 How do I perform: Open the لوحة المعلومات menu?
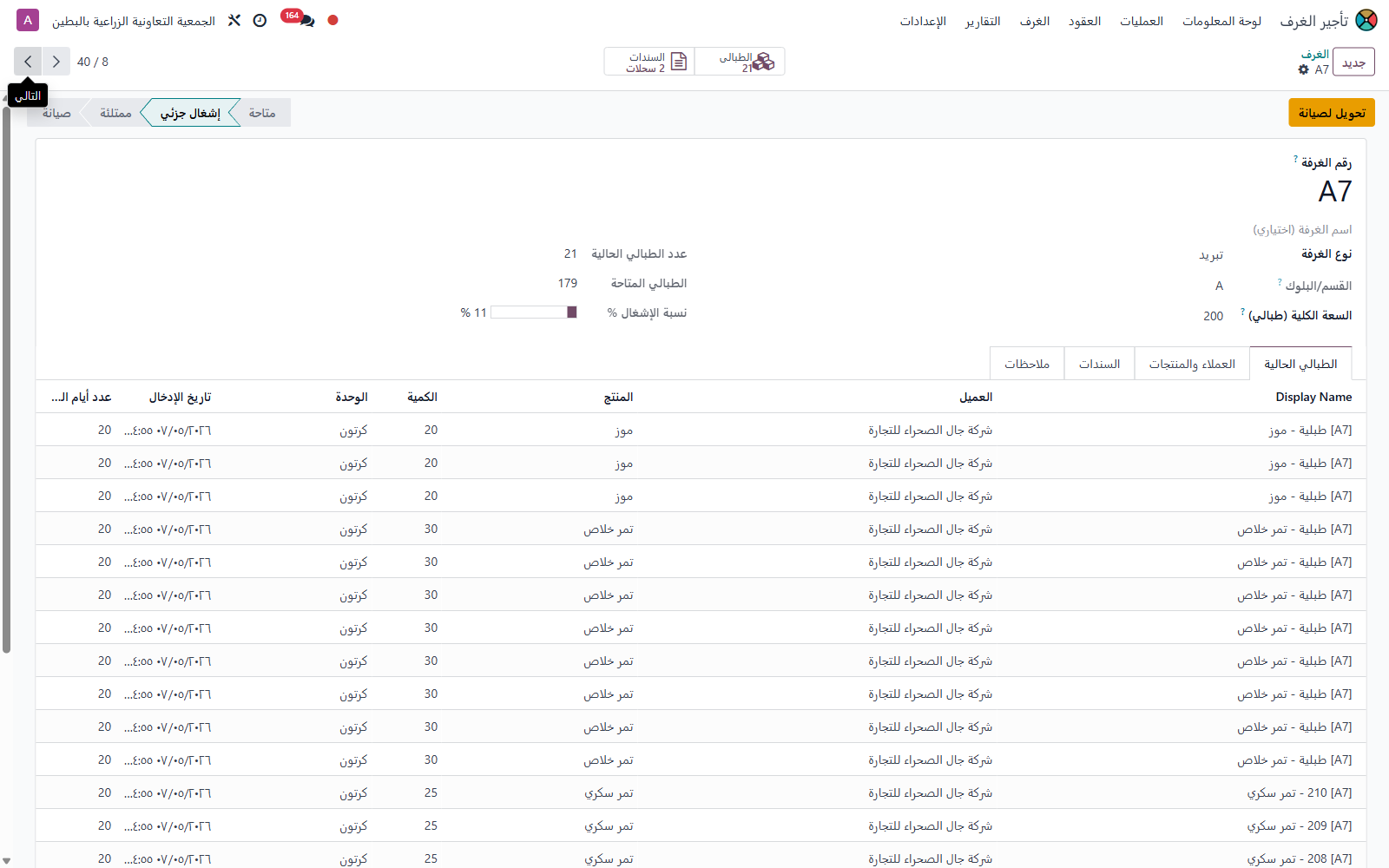coord(1221,21)
